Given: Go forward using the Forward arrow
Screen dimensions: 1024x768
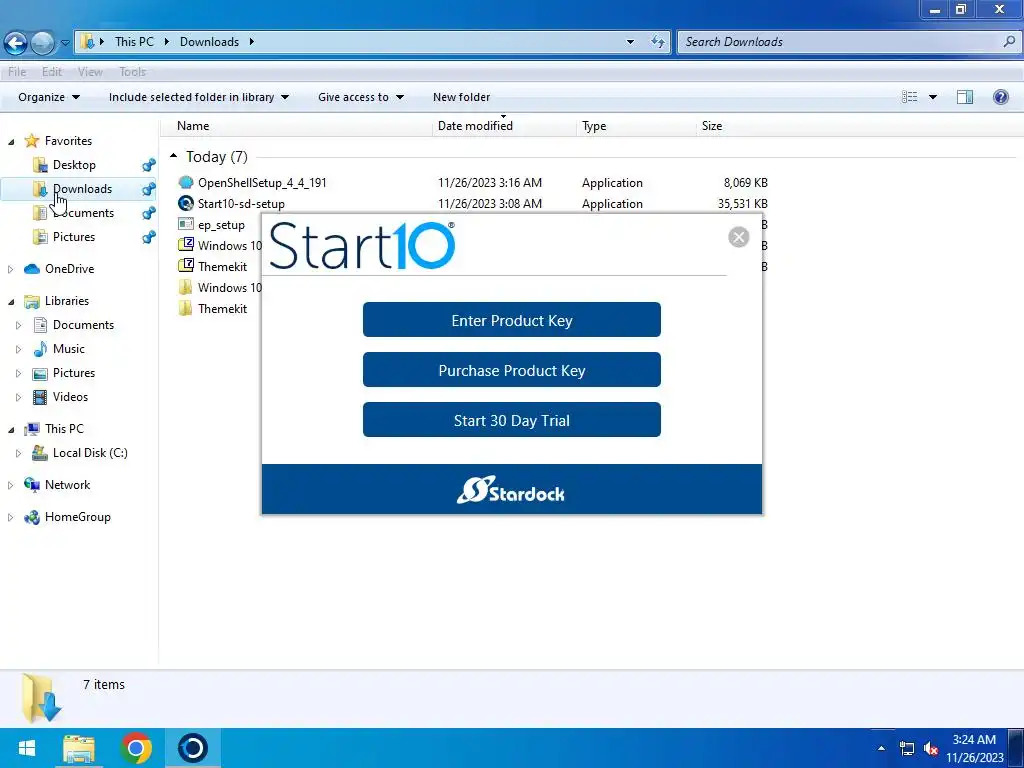Looking at the screenshot, I should (x=43, y=43).
